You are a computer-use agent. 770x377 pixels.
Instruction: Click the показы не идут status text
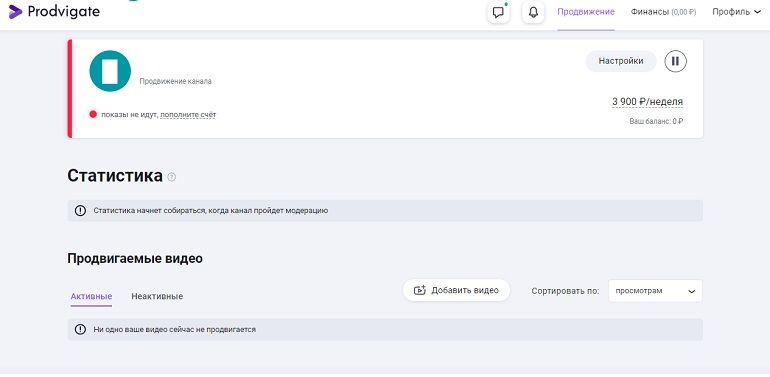(129, 115)
